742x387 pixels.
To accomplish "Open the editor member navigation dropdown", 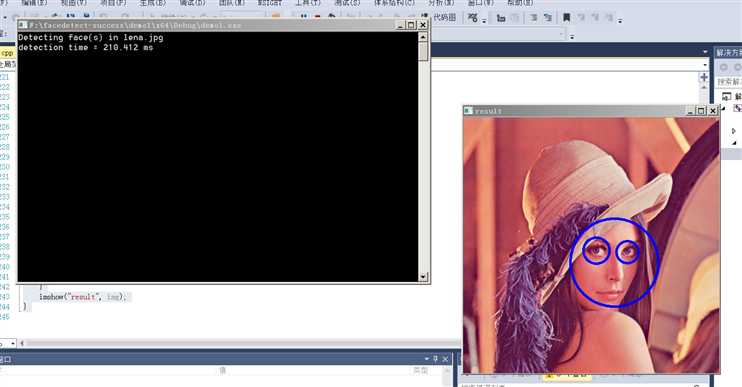I will click(705, 65).
